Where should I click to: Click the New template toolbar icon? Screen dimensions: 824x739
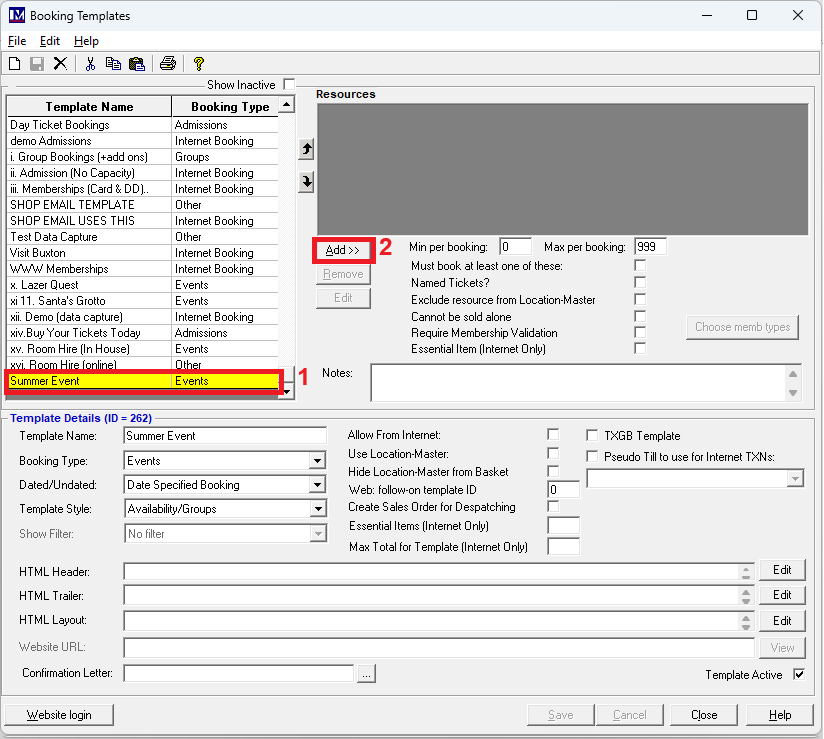pos(14,64)
